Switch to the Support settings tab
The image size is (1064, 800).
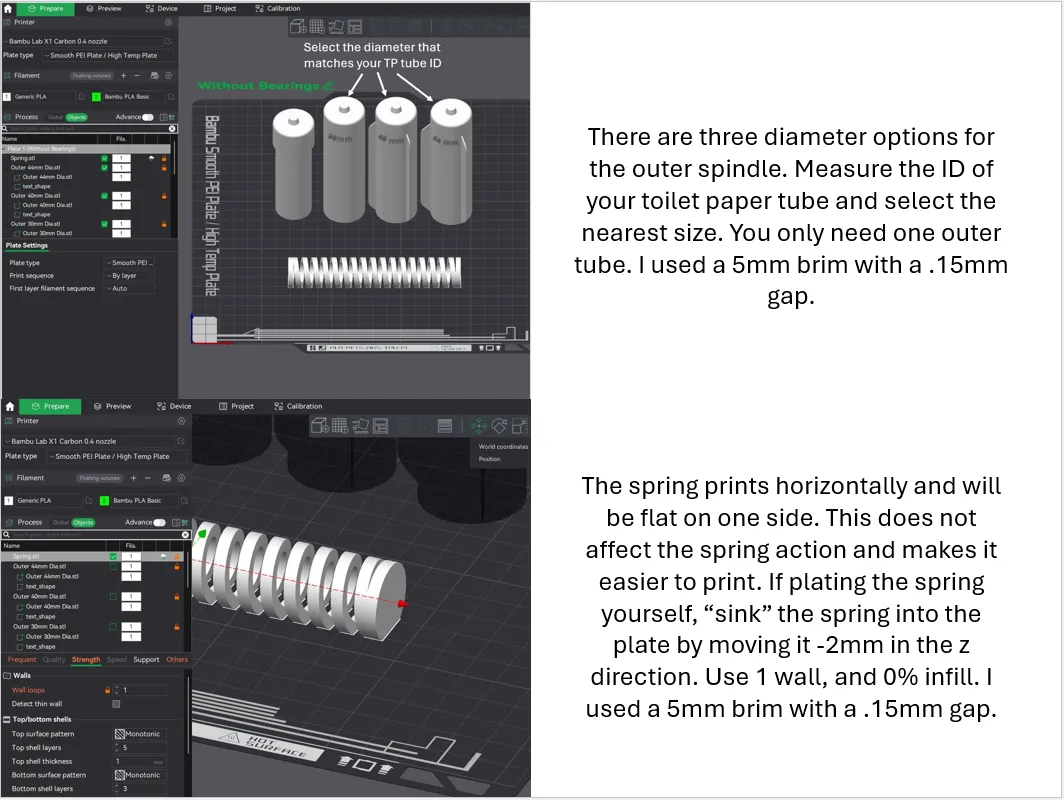coord(146,659)
